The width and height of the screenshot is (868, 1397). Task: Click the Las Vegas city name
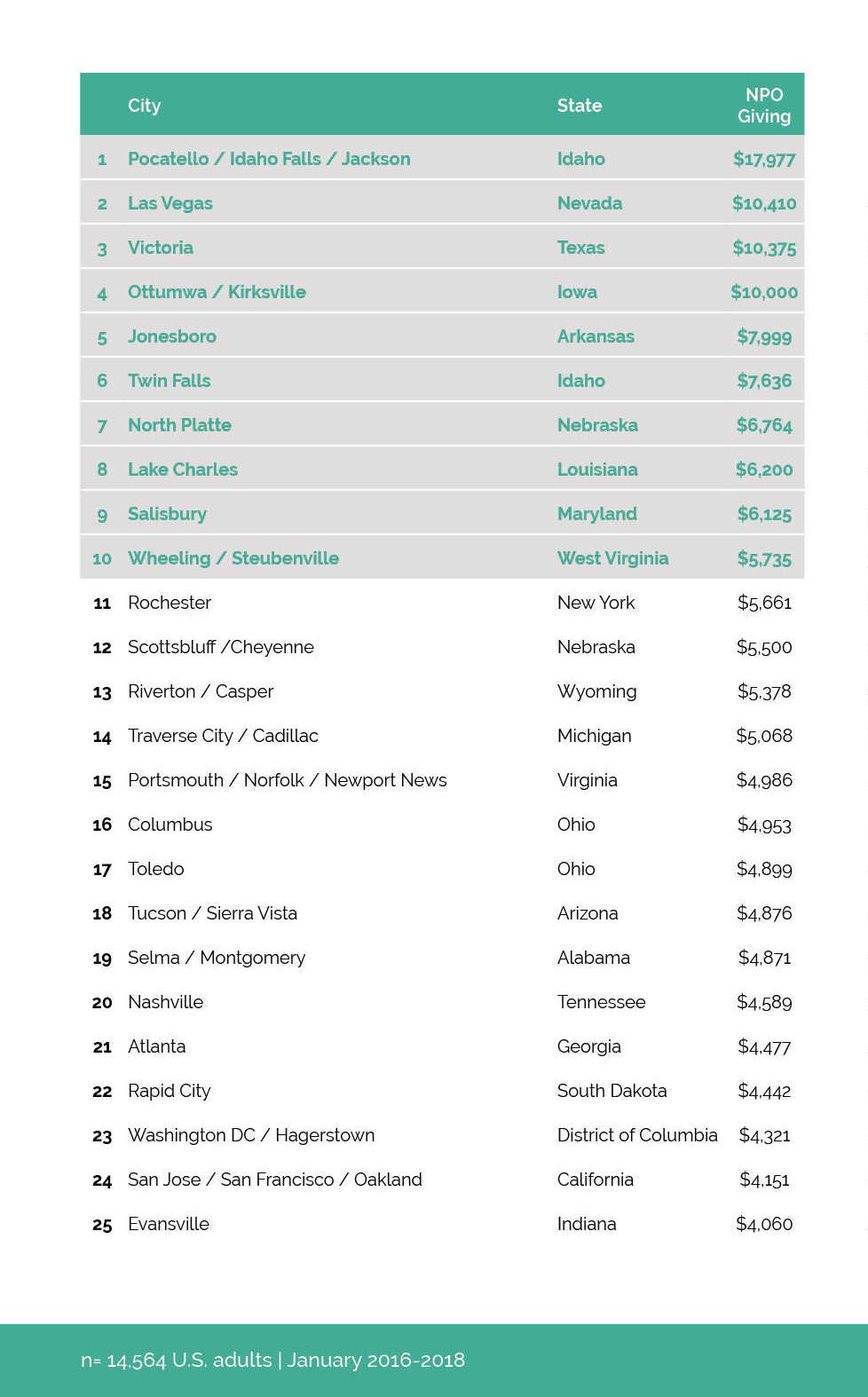click(170, 203)
